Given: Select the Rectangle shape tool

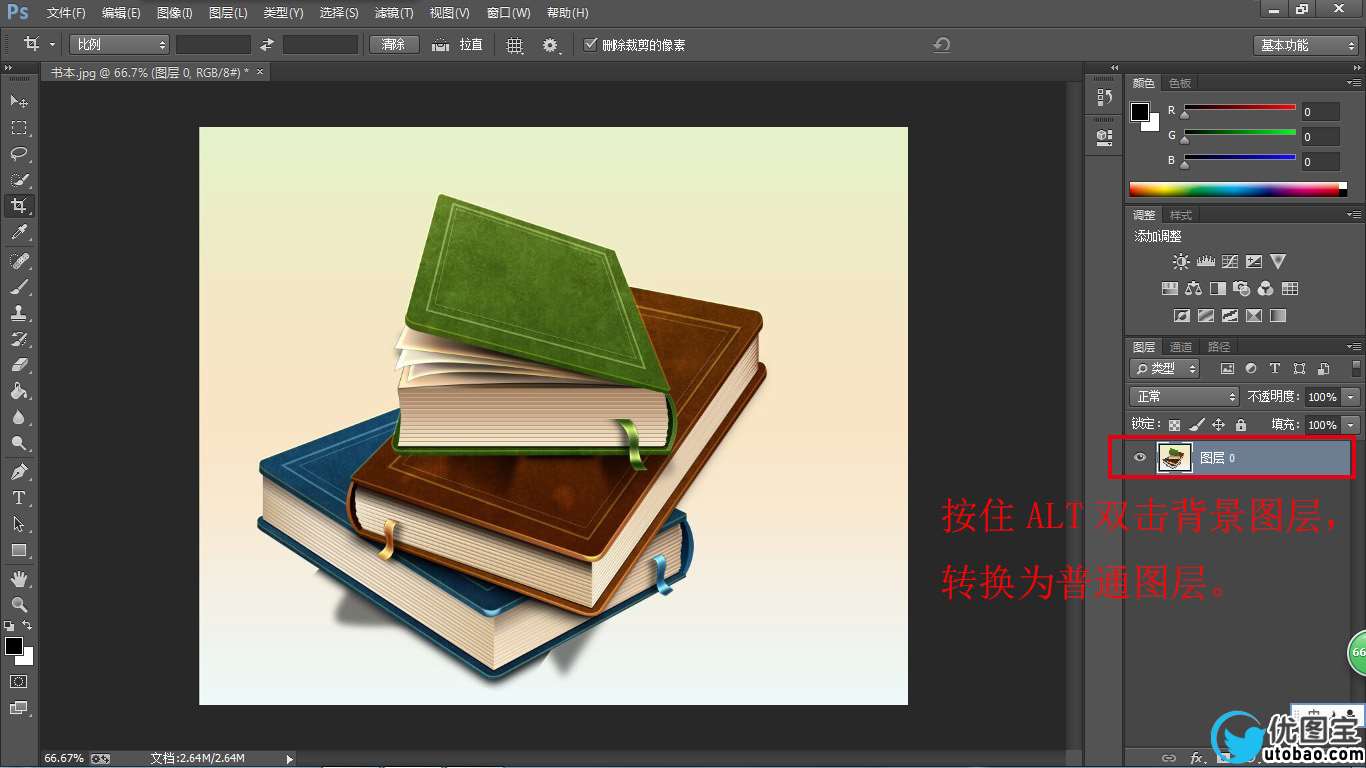Looking at the screenshot, I should point(19,550).
